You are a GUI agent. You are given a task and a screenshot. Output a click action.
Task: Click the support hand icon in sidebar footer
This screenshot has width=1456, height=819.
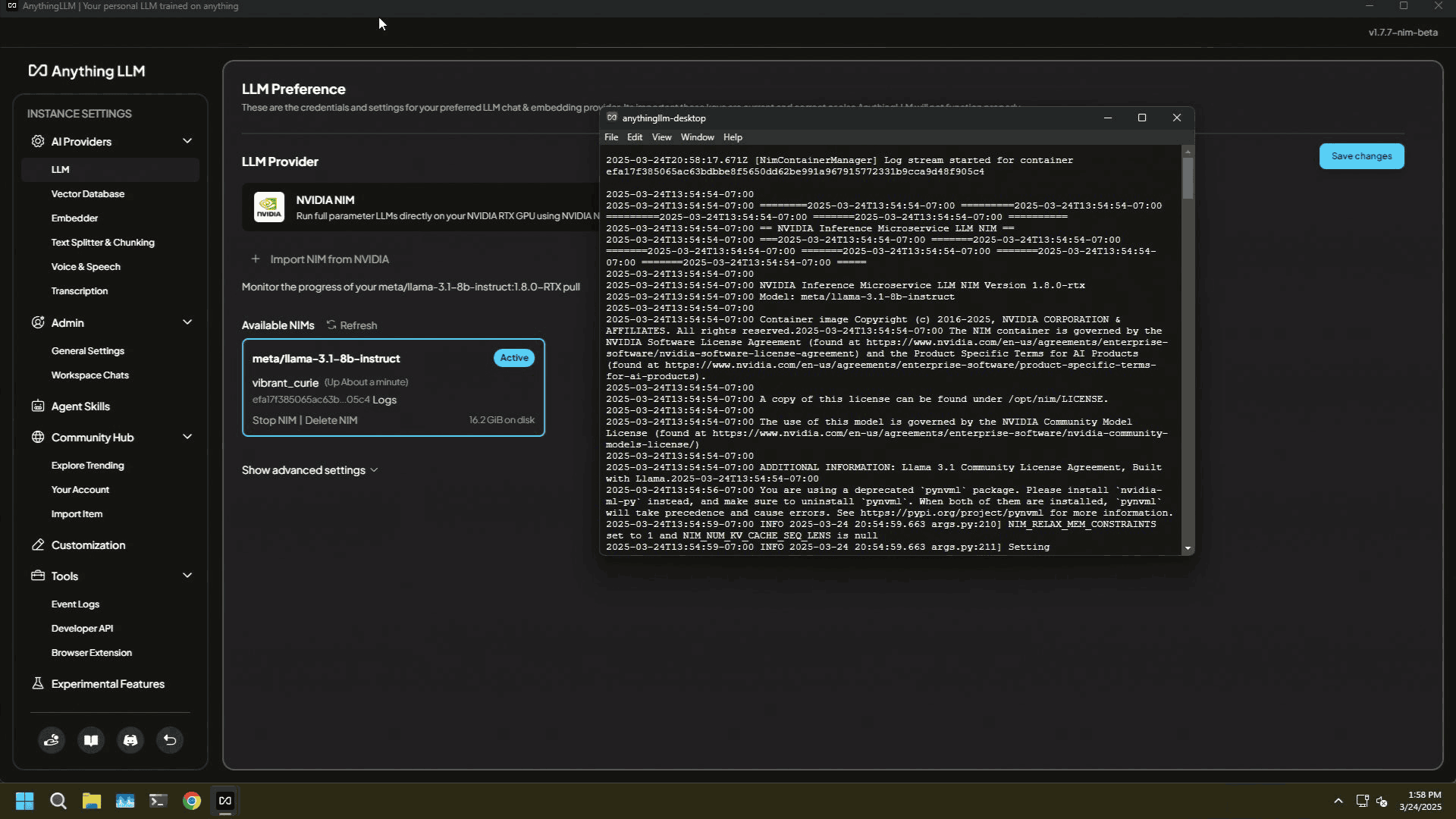point(52,740)
